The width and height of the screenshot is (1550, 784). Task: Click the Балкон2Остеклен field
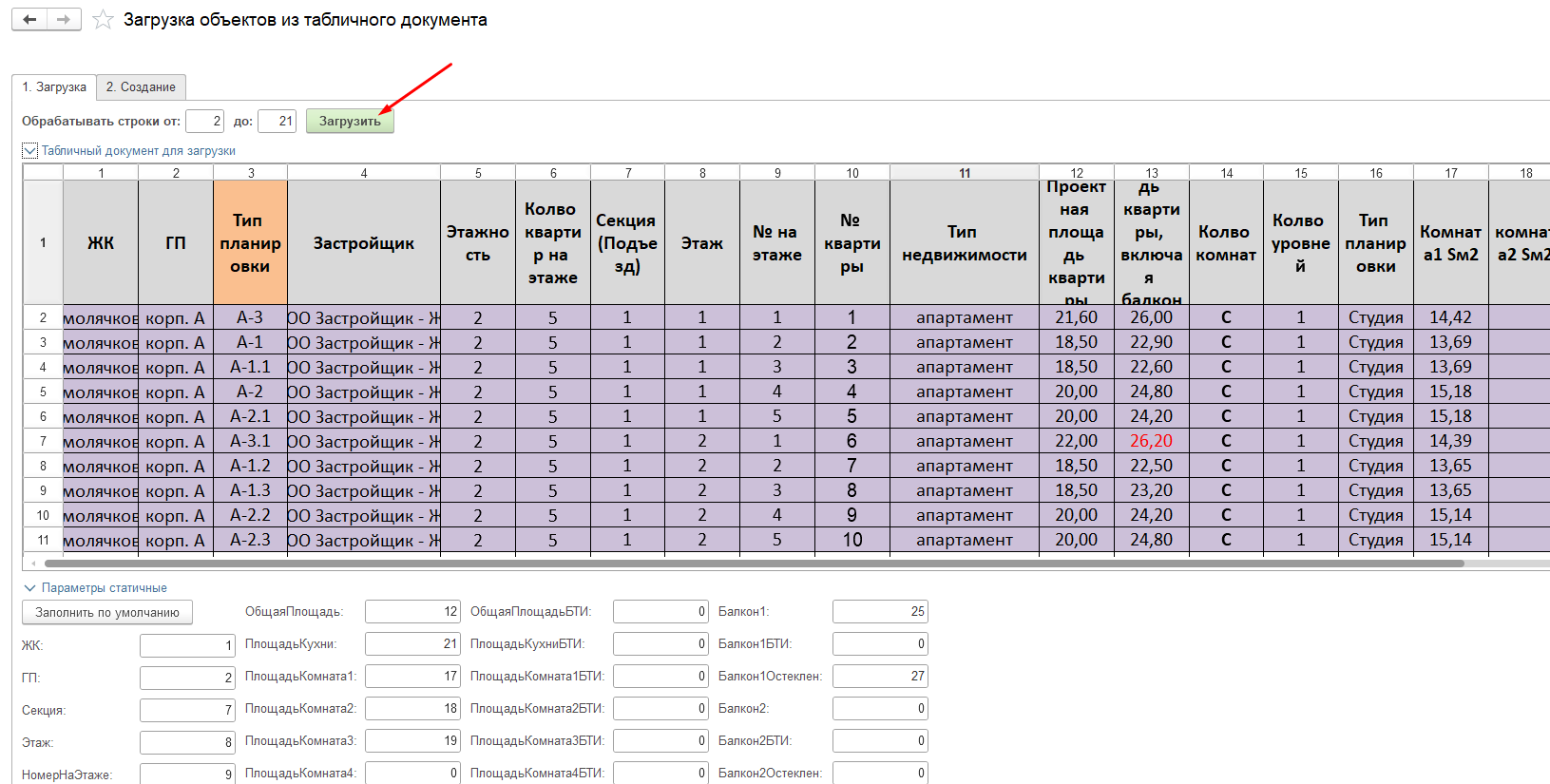pyautogui.click(x=880, y=773)
